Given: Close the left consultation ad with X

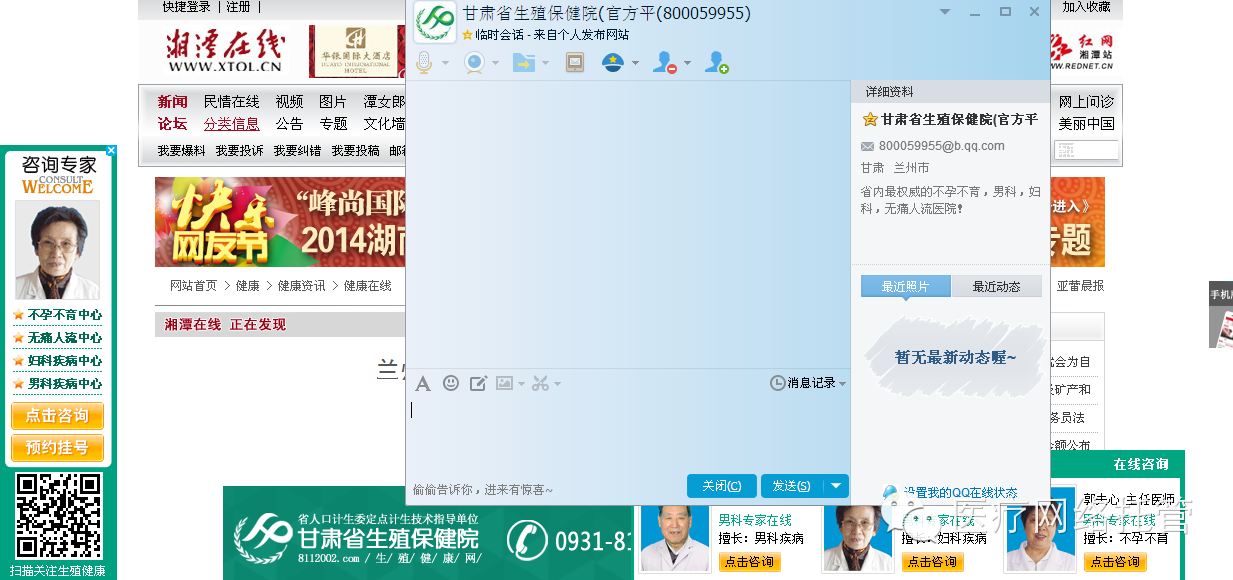Looking at the screenshot, I should point(111,151).
